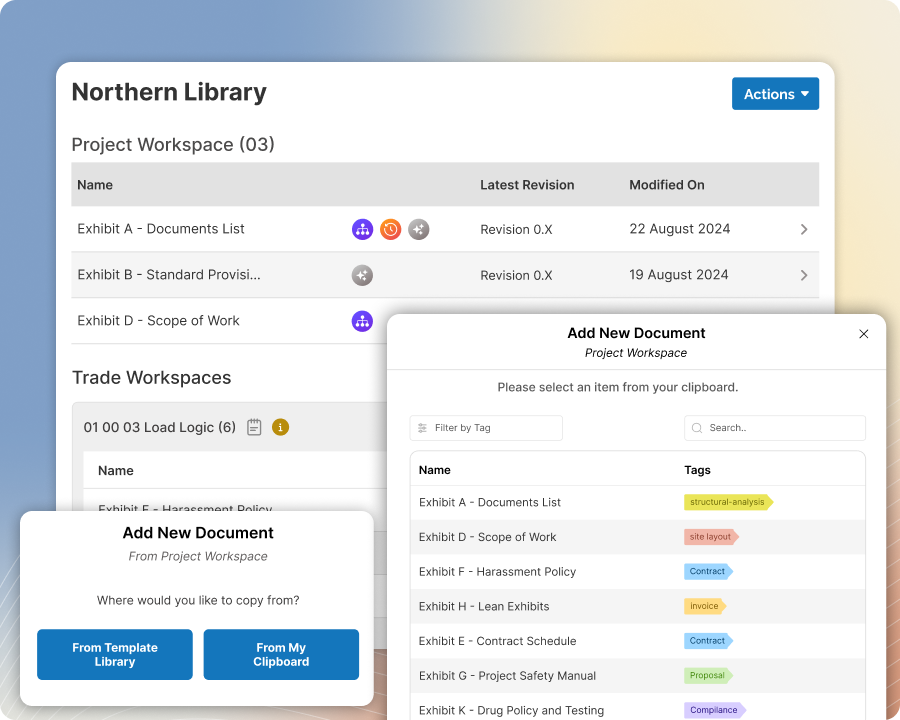Click the Proposal tag

708,675
